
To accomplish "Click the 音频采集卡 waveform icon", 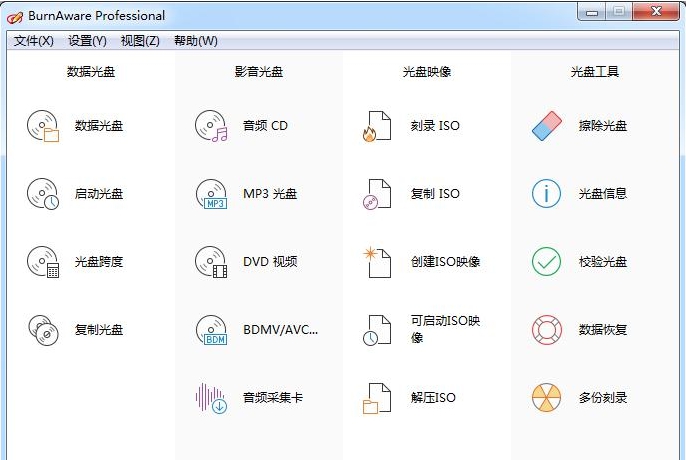I will click(211, 398).
